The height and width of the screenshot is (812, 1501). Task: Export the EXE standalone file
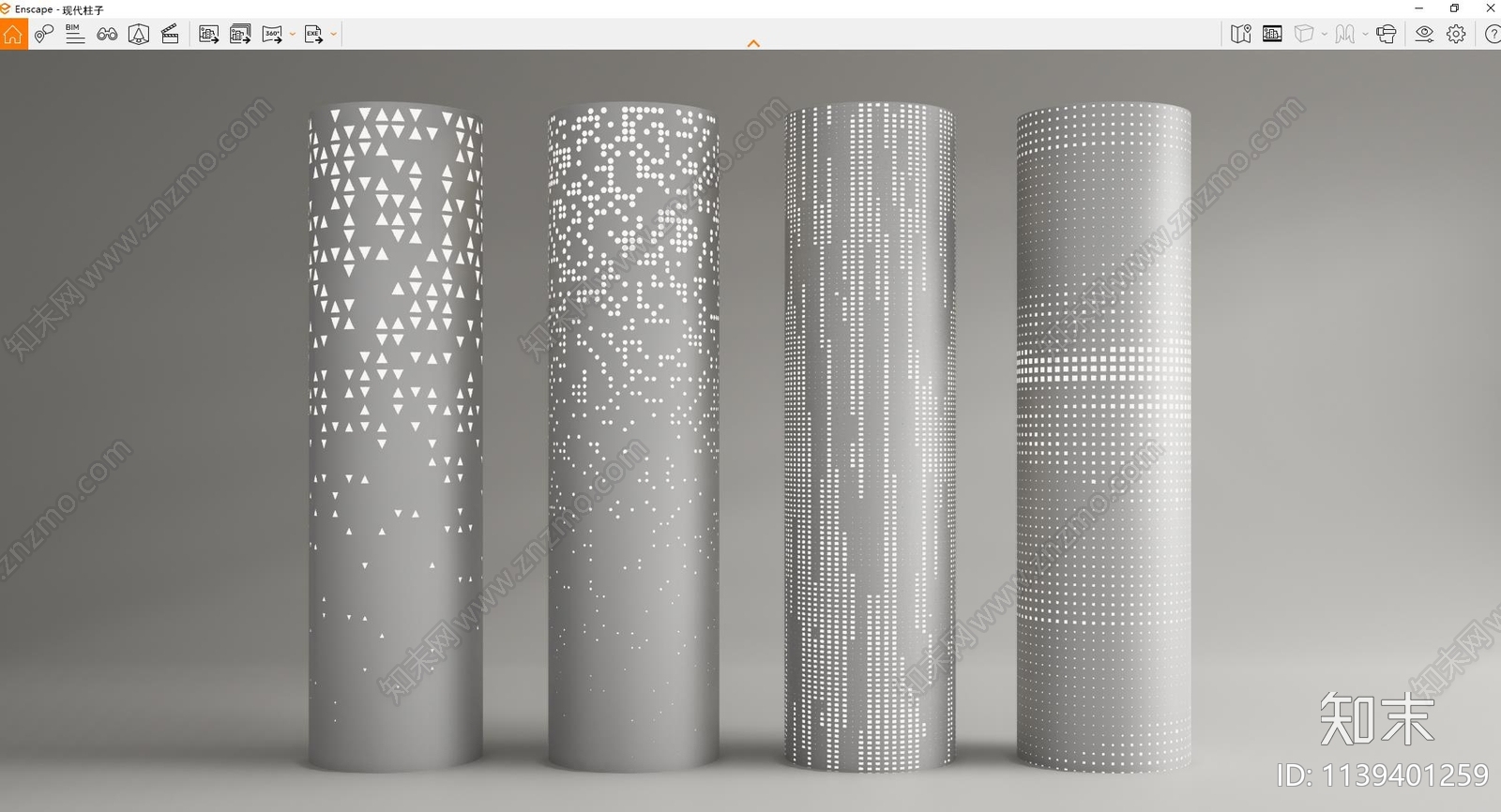[313, 35]
